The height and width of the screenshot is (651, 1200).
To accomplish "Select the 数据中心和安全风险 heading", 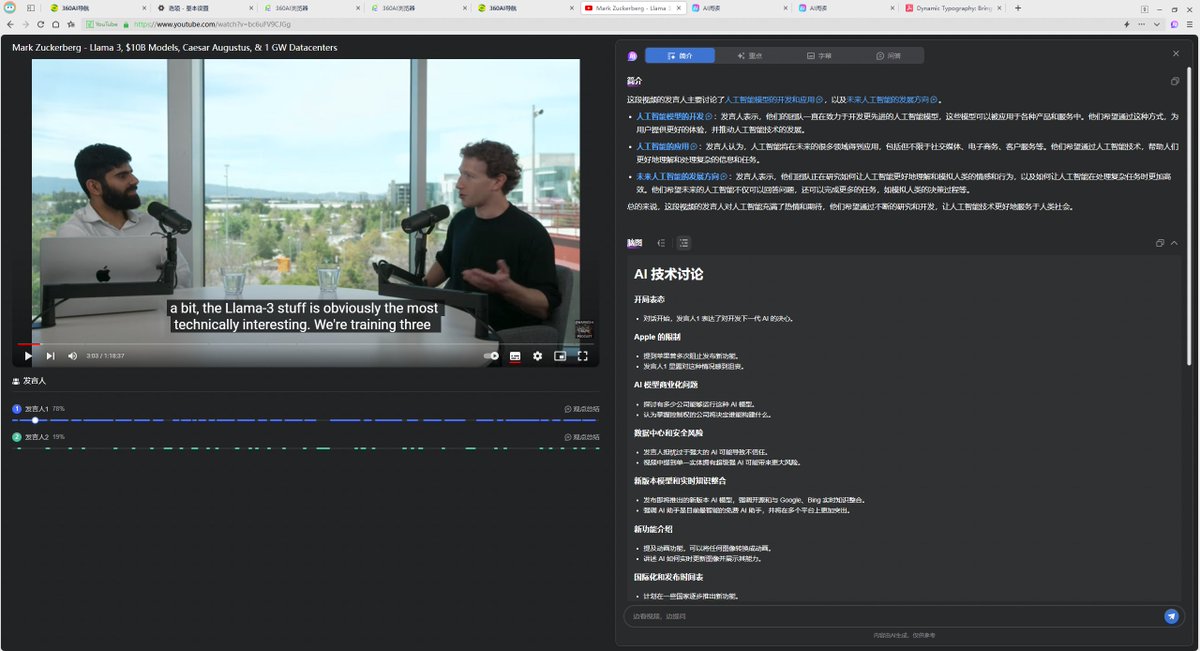I will (668, 433).
